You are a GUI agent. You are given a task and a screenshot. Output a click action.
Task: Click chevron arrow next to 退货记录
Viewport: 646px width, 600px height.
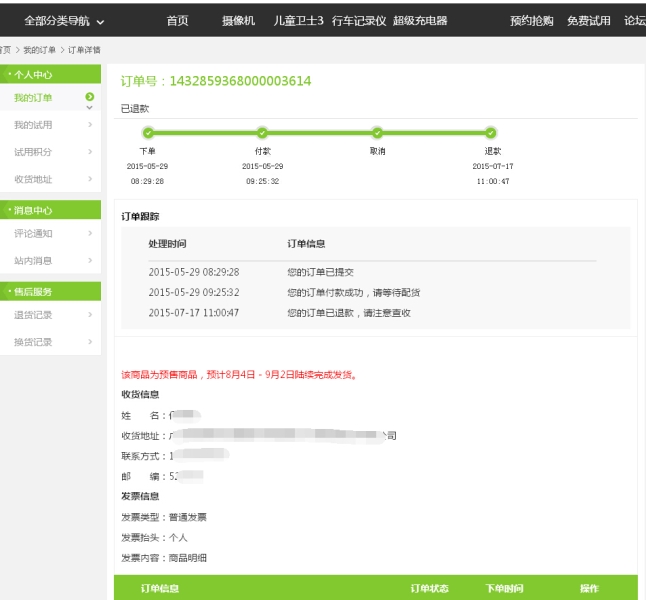pyautogui.click(x=90, y=315)
